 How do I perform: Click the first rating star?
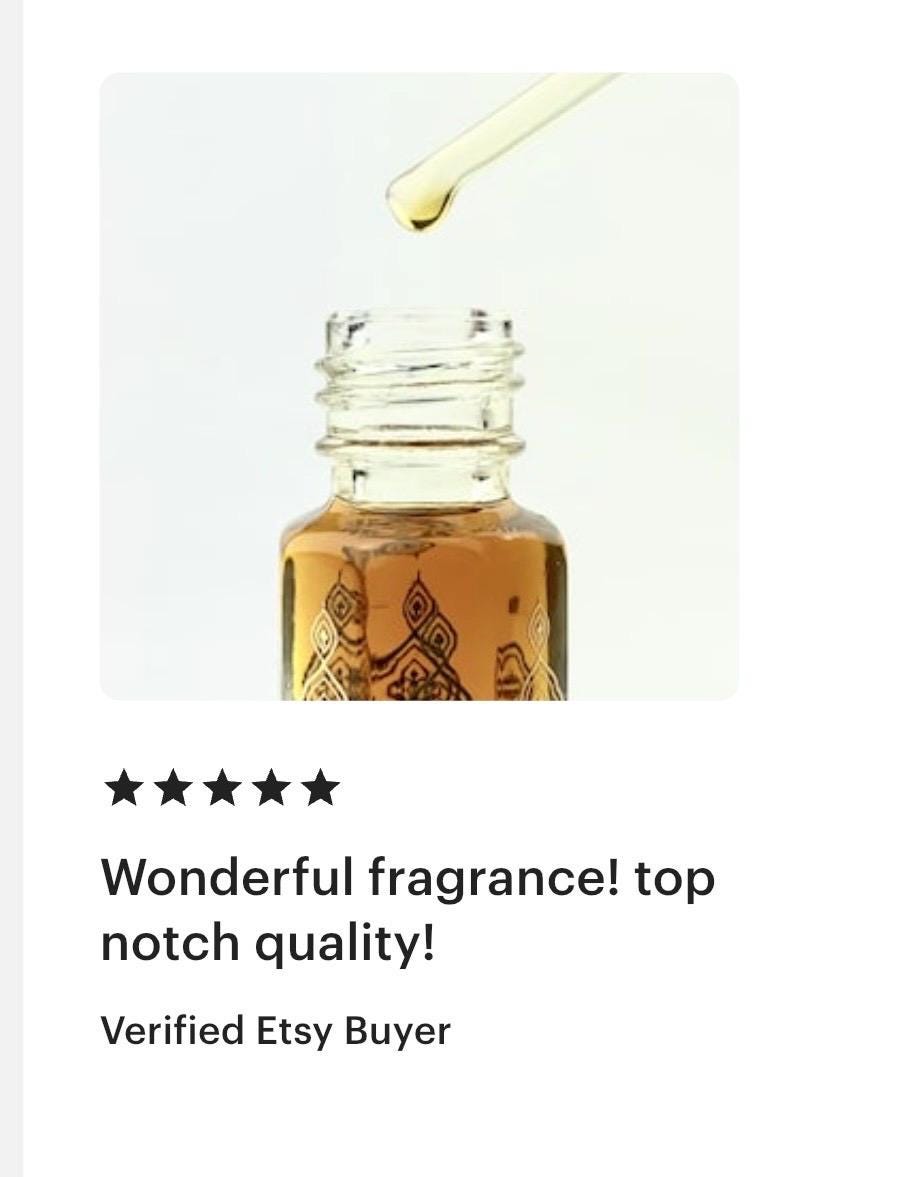pos(124,788)
